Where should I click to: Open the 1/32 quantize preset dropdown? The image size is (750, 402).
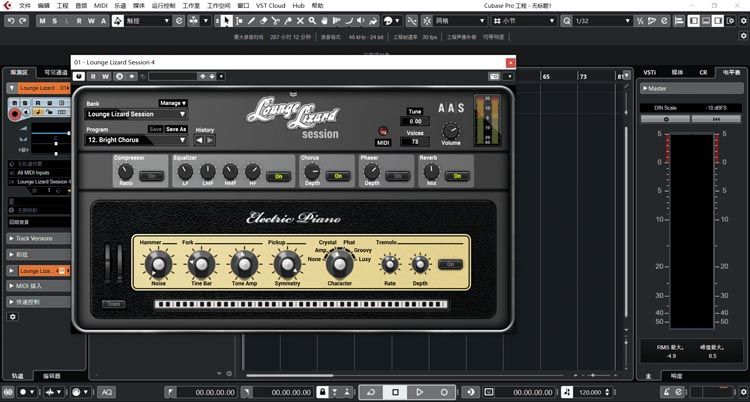coord(603,21)
